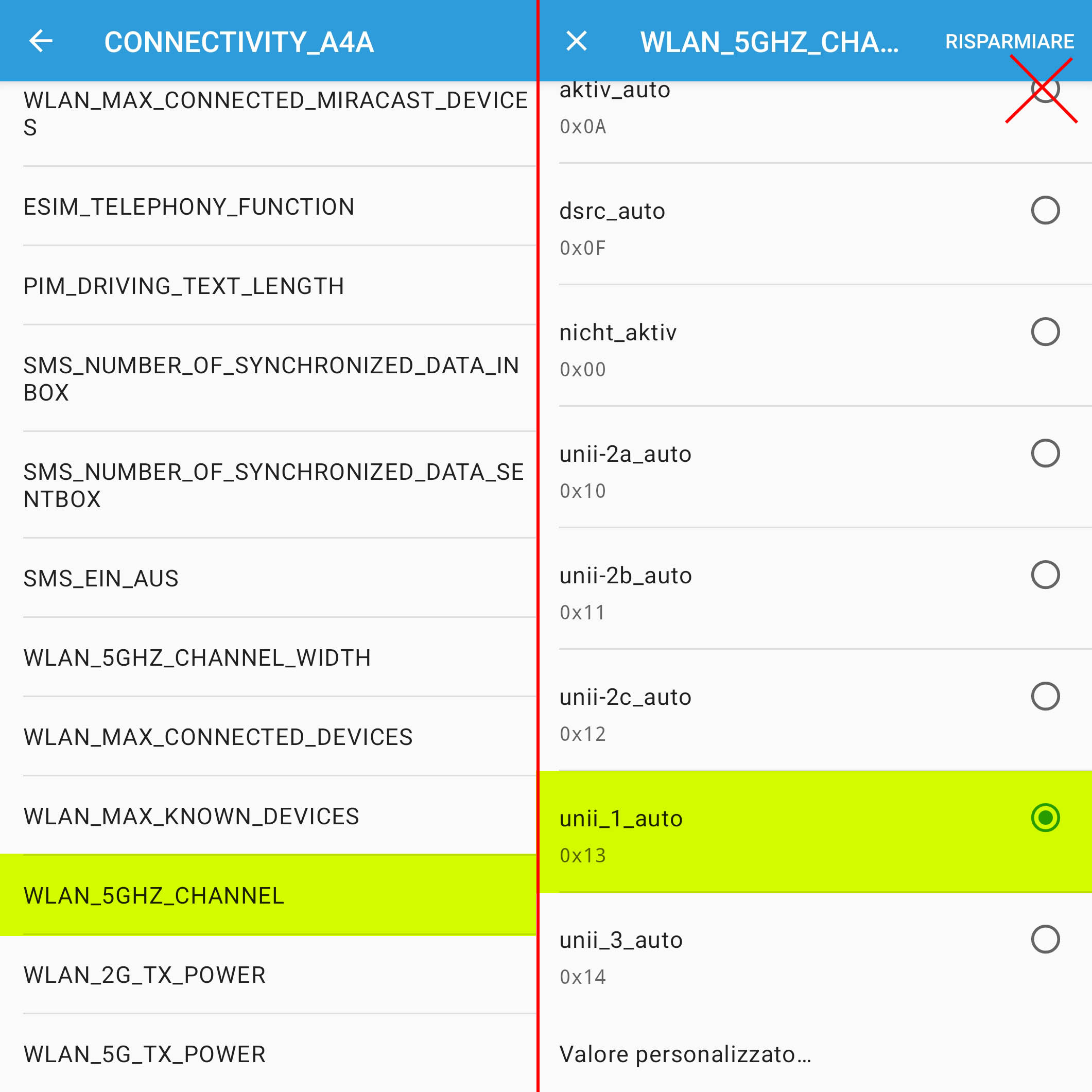Open Valore personalizzato custom value entry
This screenshot has height=1092, width=1092.
pos(685,1054)
